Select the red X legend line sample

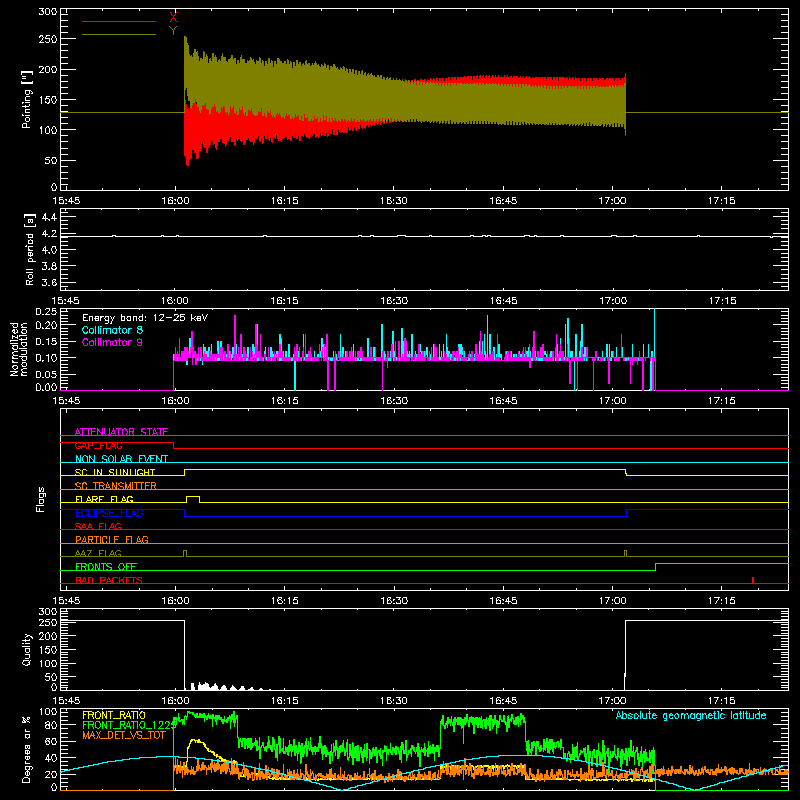pos(119,21)
